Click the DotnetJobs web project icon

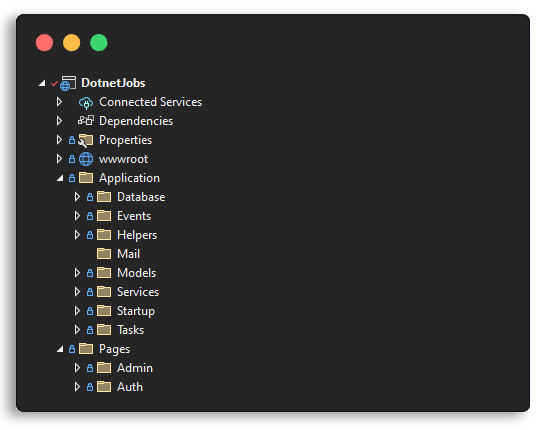pos(68,83)
